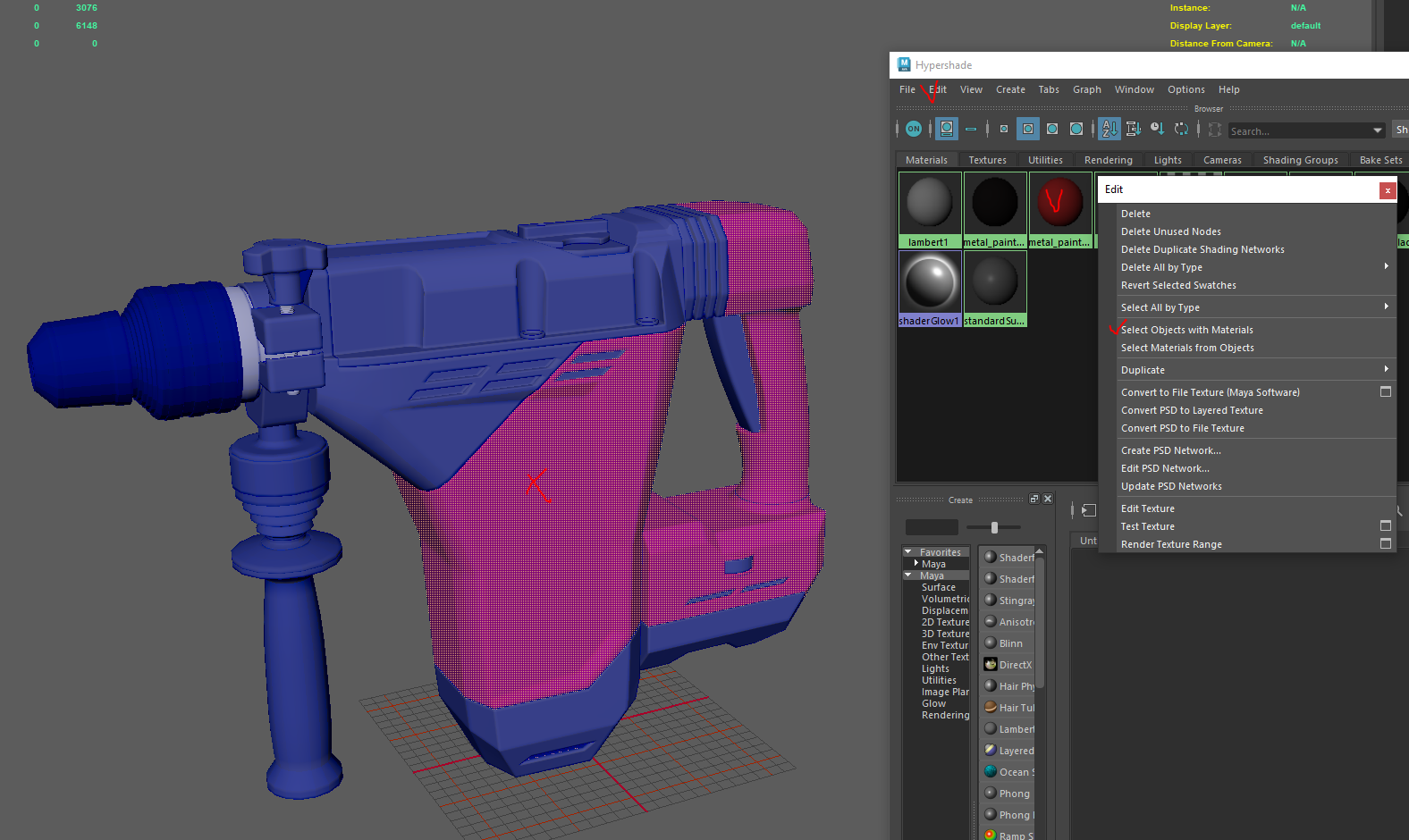Viewport: 1409px width, 840px height.
Task: Switch browser to view-as-list icon
Action: pos(970,129)
